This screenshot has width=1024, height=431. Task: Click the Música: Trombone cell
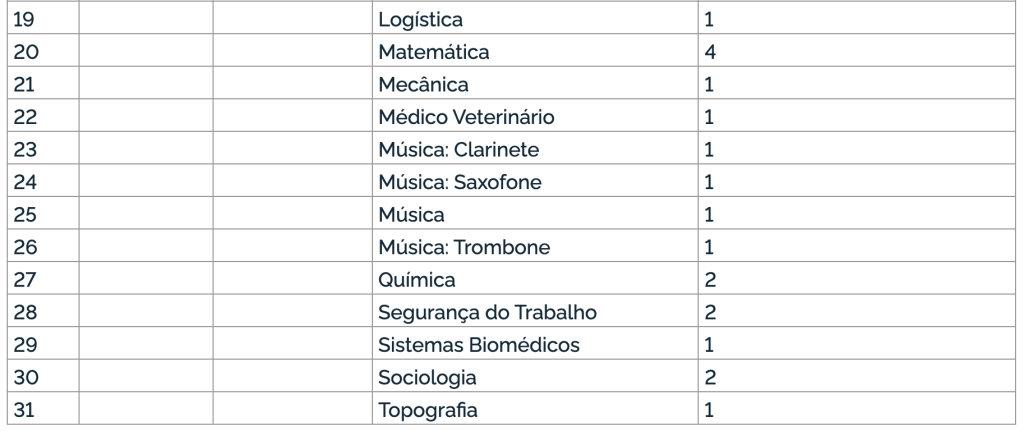coord(465,247)
